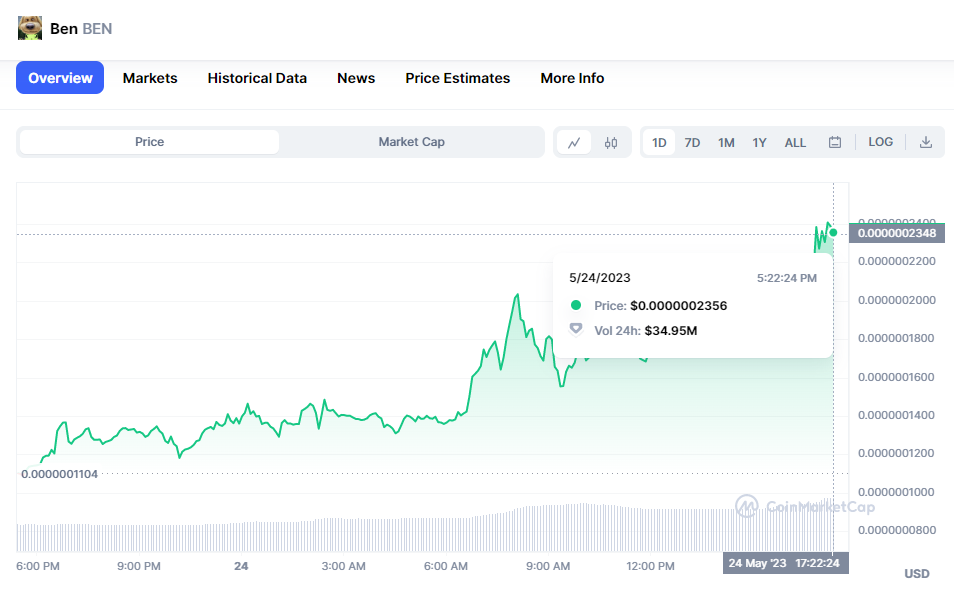This screenshot has height=590, width=954.
Task: Select the 1M timeframe
Action: pyautogui.click(x=726, y=142)
